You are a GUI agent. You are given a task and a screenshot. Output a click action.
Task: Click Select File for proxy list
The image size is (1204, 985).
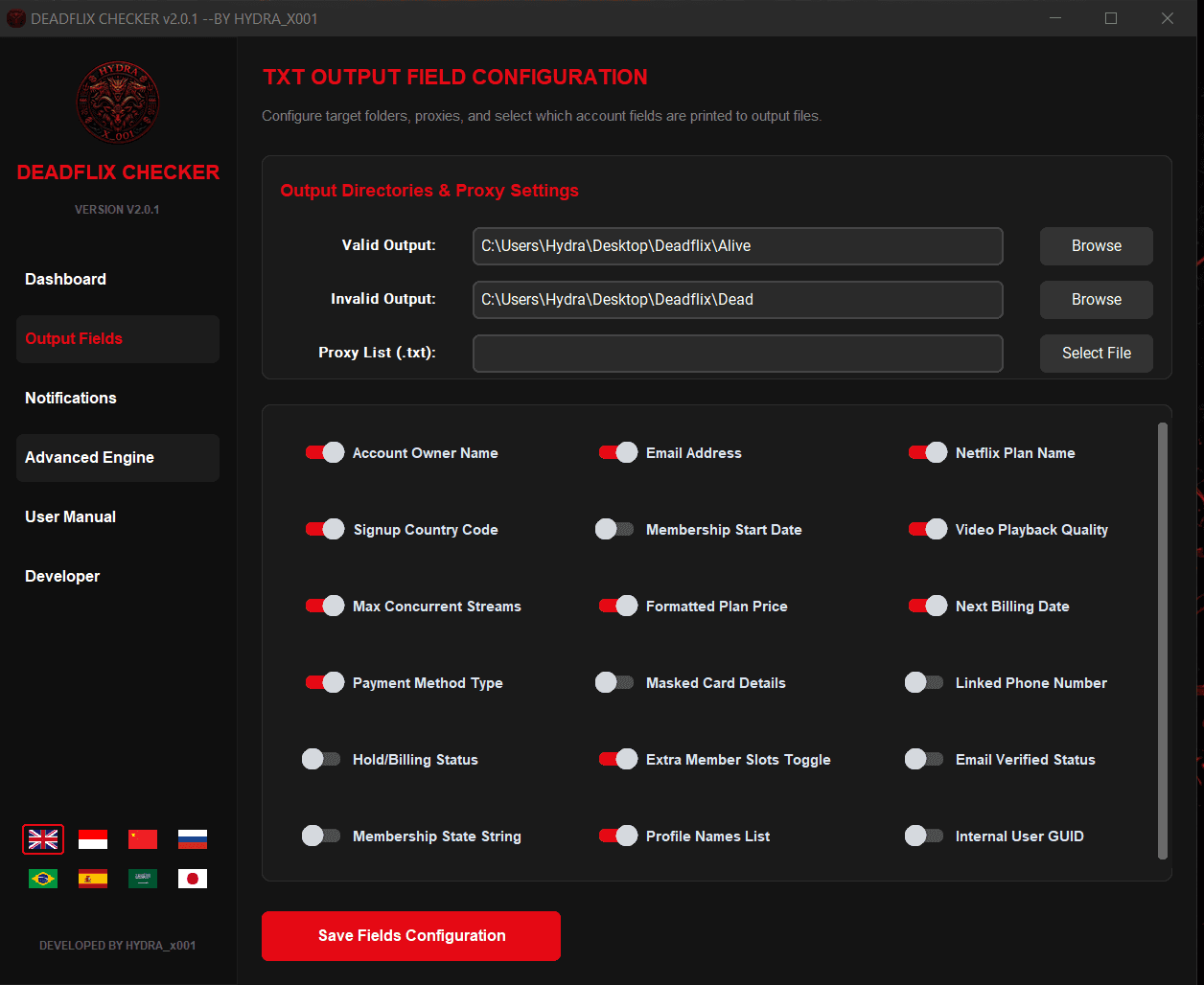click(1097, 354)
